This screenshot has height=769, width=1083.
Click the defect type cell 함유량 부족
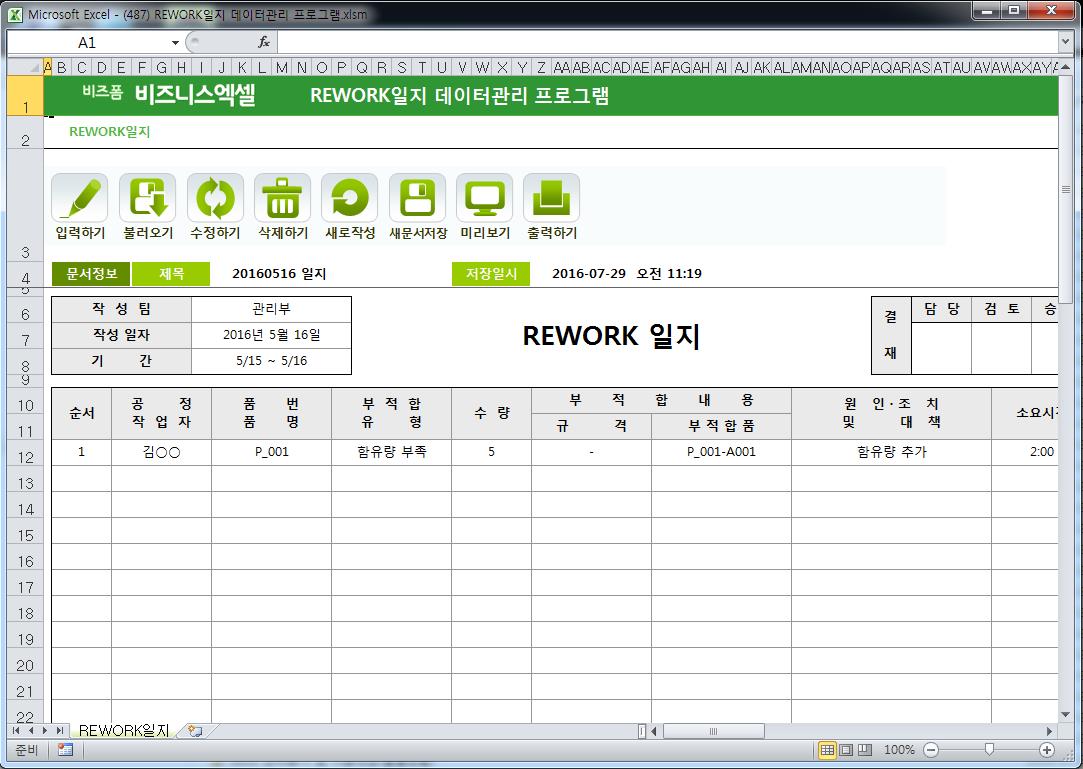[392, 452]
